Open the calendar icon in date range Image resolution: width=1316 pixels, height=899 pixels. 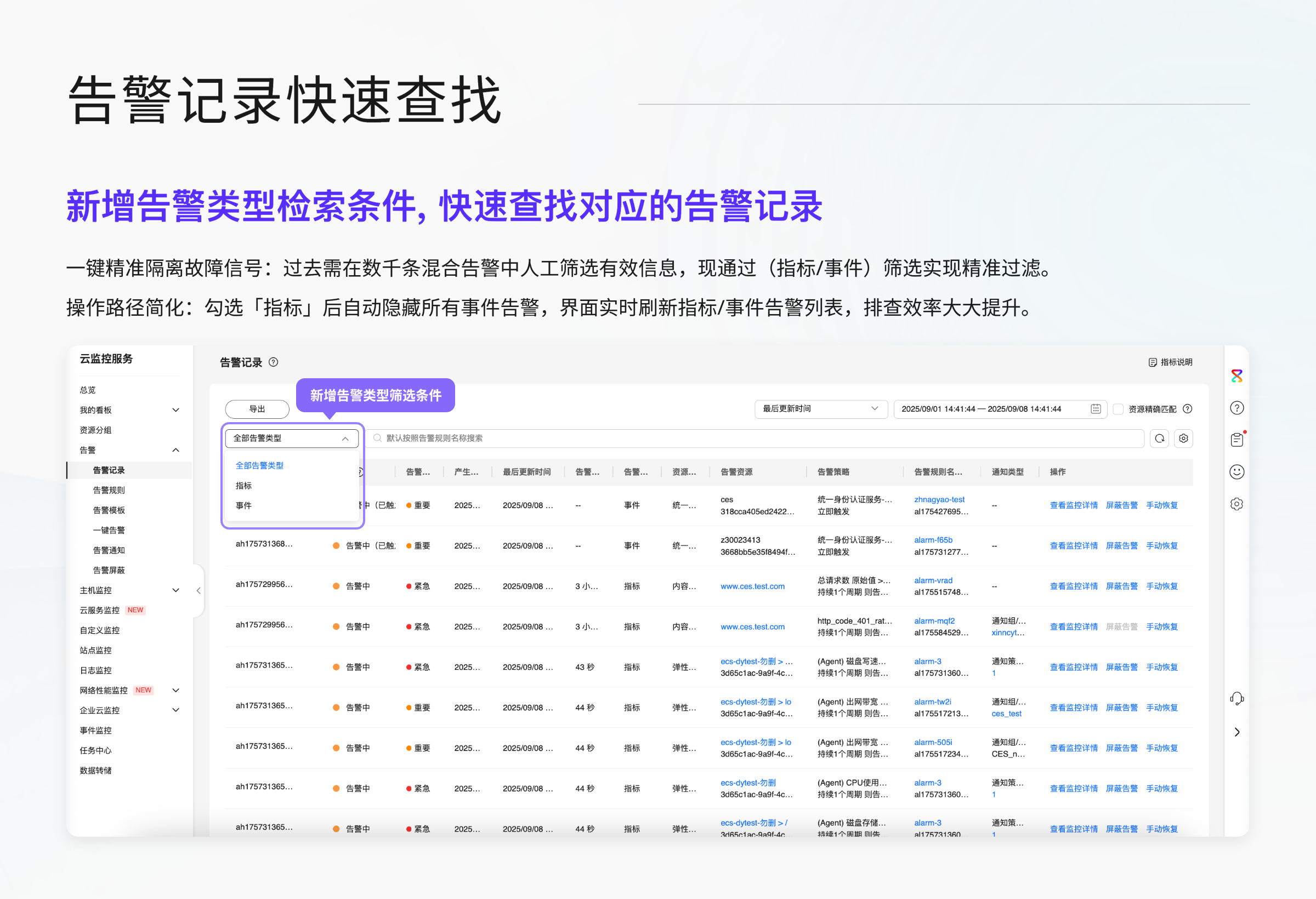click(1095, 409)
